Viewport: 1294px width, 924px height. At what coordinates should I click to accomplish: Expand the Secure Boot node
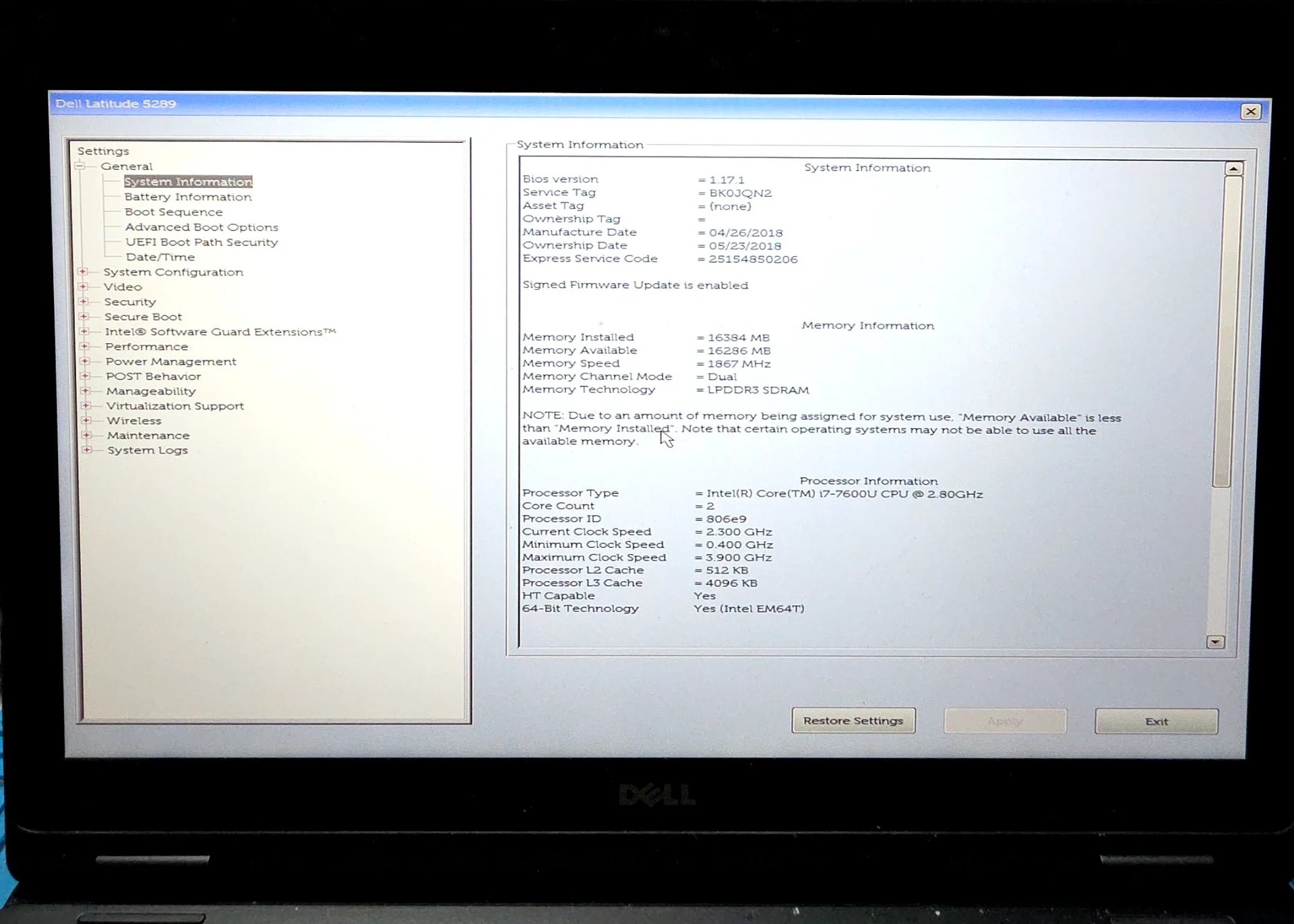pos(84,316)
